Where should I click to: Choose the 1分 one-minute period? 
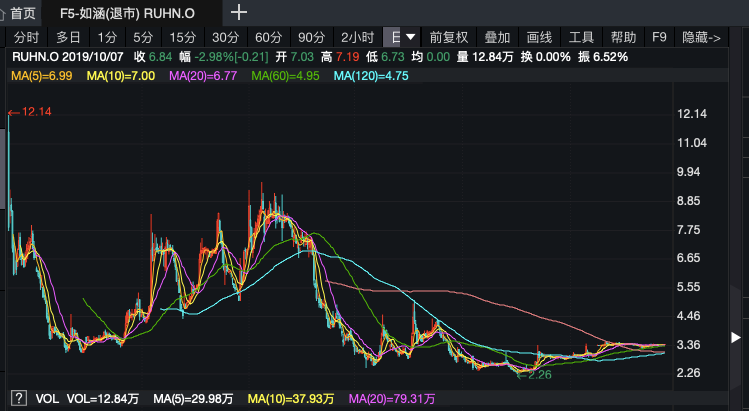coord(107,38)
